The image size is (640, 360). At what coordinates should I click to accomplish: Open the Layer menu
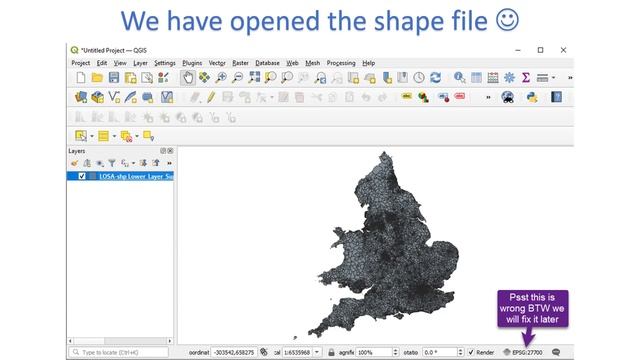(x=140, y=63)
